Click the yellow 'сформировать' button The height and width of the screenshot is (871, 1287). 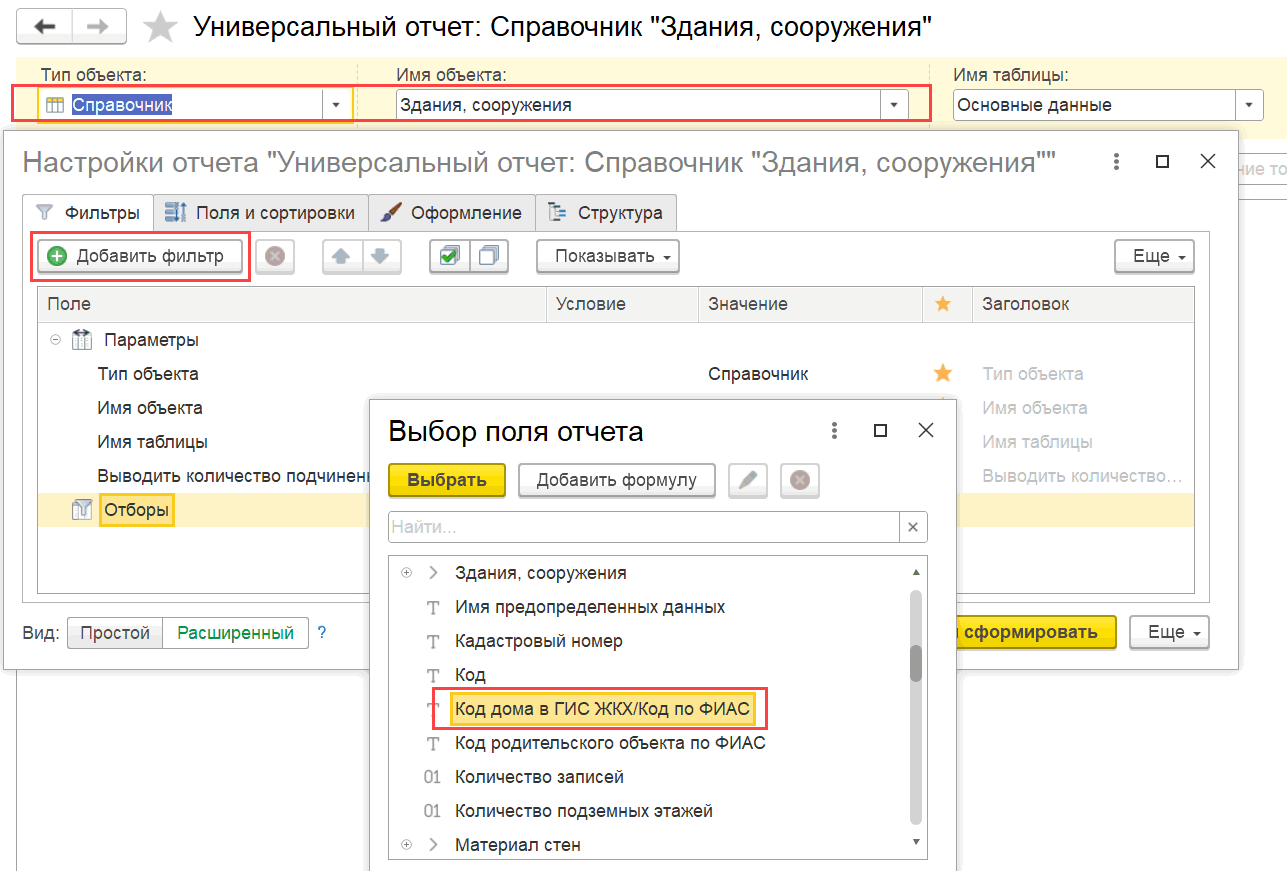click(x=1035, y=632)
